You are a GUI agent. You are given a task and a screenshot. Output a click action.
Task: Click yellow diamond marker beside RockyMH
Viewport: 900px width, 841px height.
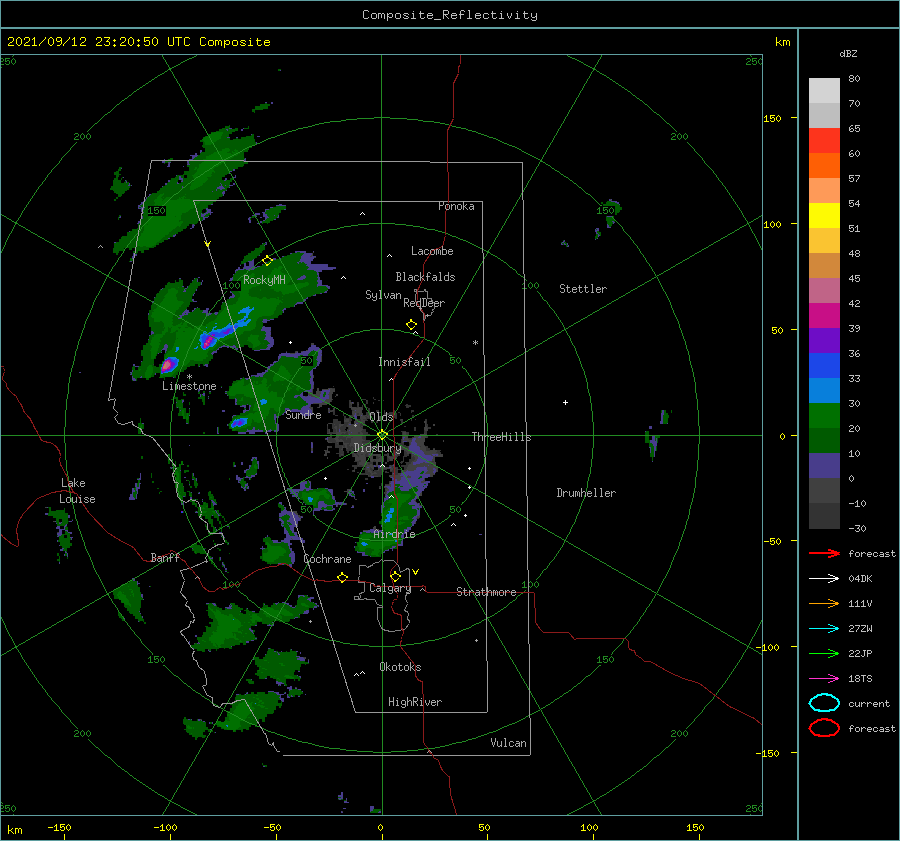coord(267,261)
